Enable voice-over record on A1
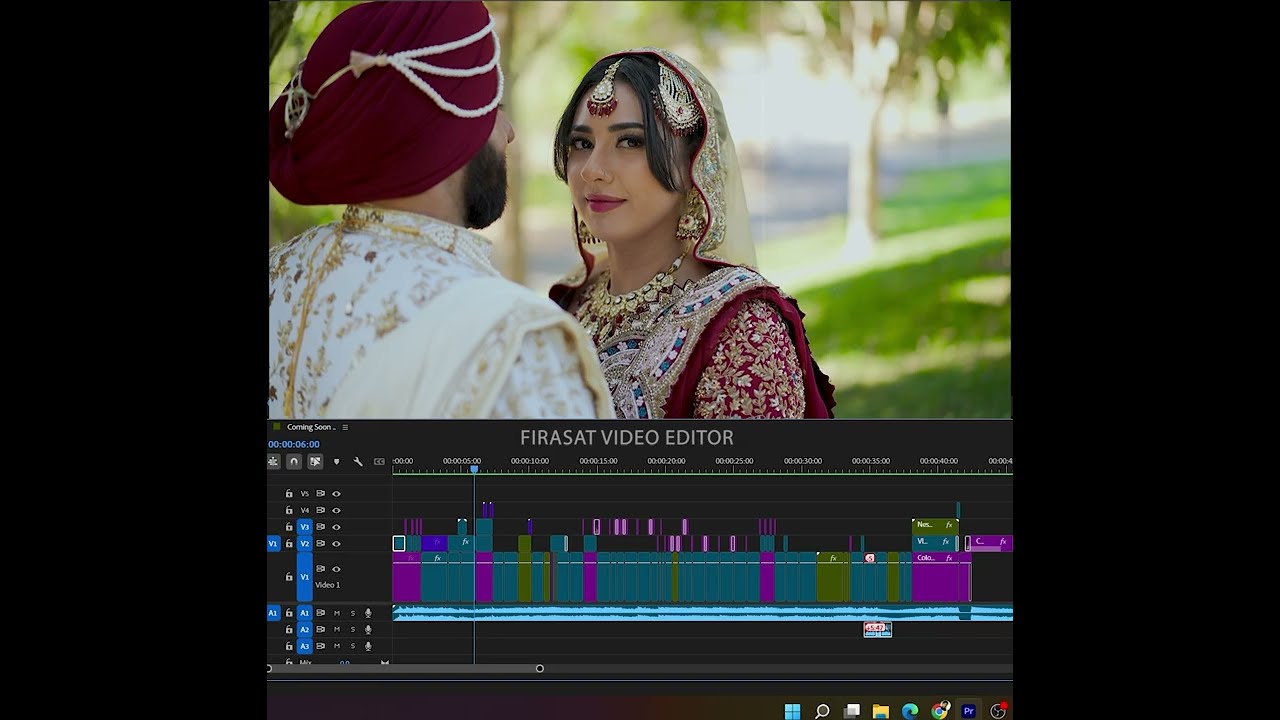 [x=368, y=613]
